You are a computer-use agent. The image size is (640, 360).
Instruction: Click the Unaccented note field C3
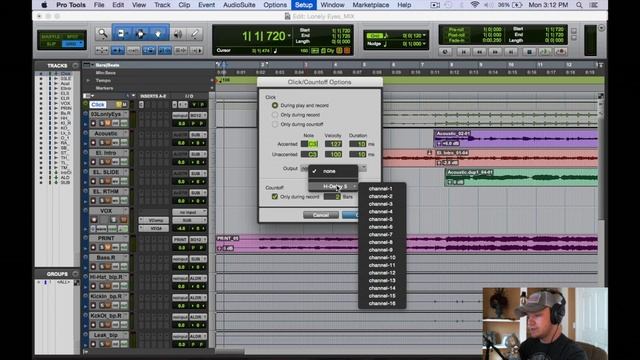(x=309, y=154)
